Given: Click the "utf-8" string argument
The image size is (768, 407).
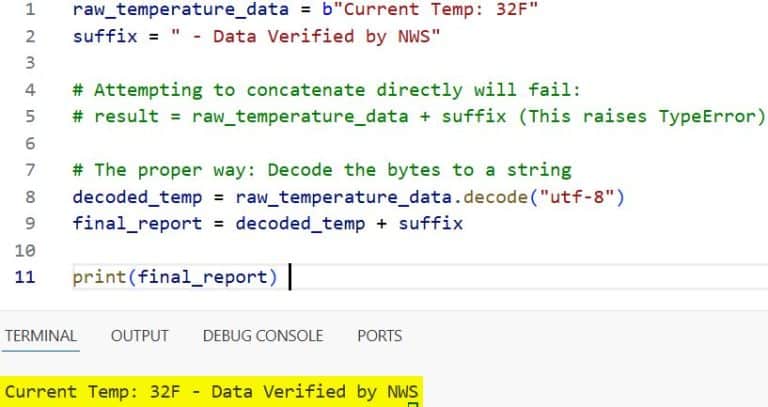Looking at the screenshot, I should [x=578, y=196].
